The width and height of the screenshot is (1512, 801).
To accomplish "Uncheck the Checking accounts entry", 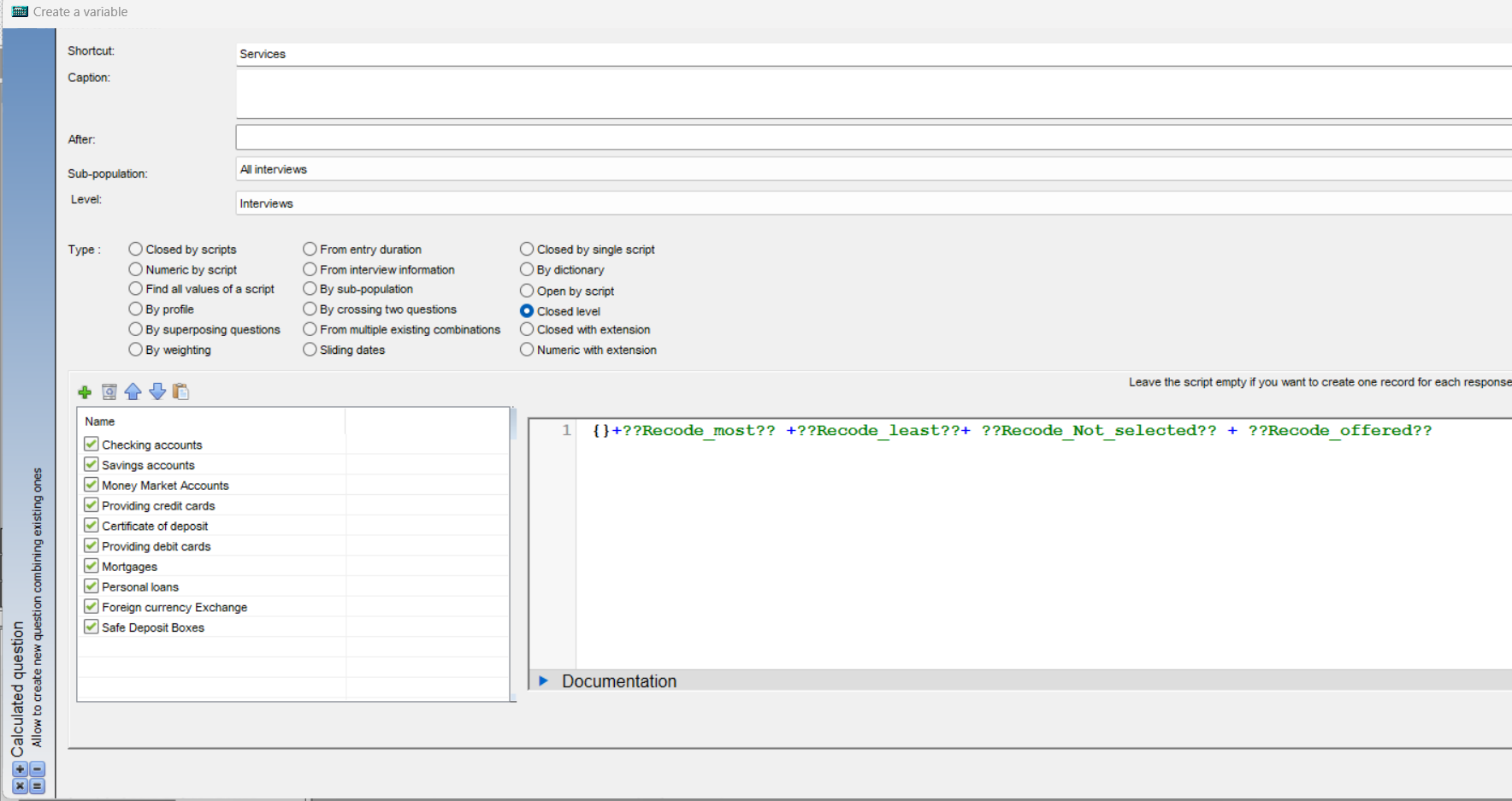I will click(x=92, y=444).
